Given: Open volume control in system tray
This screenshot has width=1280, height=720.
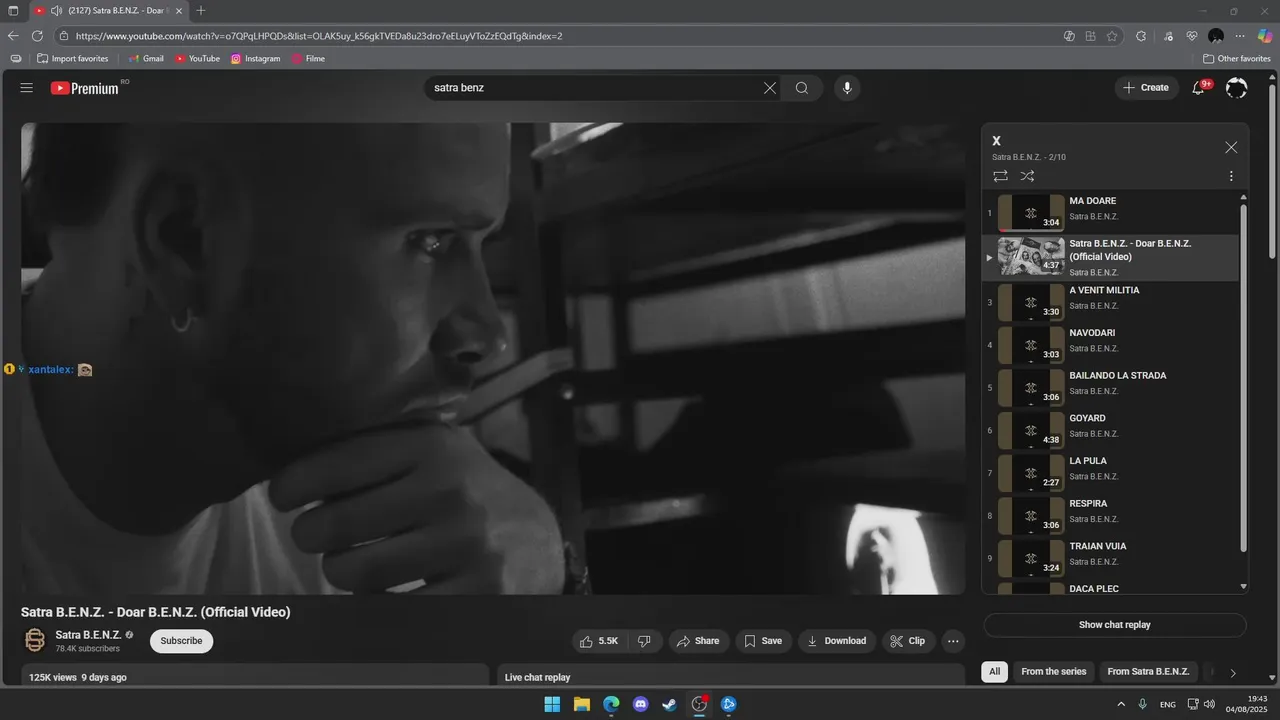Looking at the screenshot, I should (1210, 704).
